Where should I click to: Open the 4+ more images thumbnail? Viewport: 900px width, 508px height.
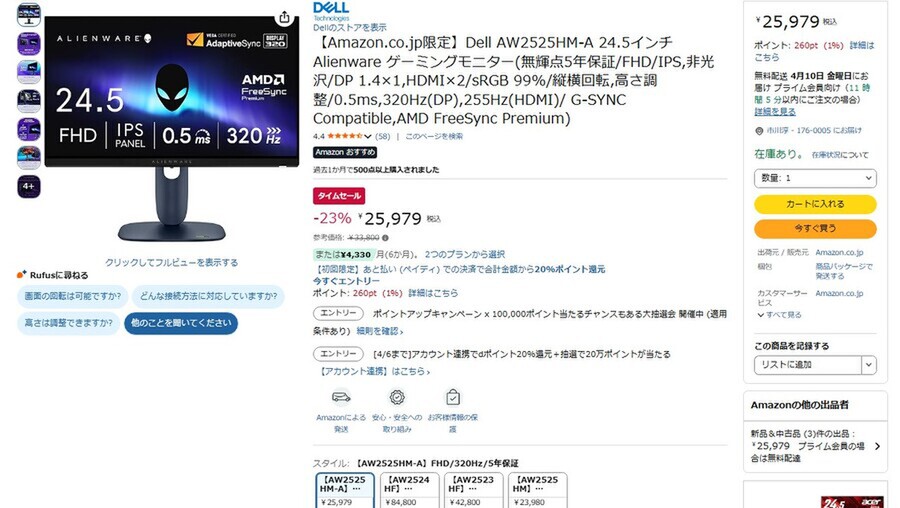(x=29, y=187)
